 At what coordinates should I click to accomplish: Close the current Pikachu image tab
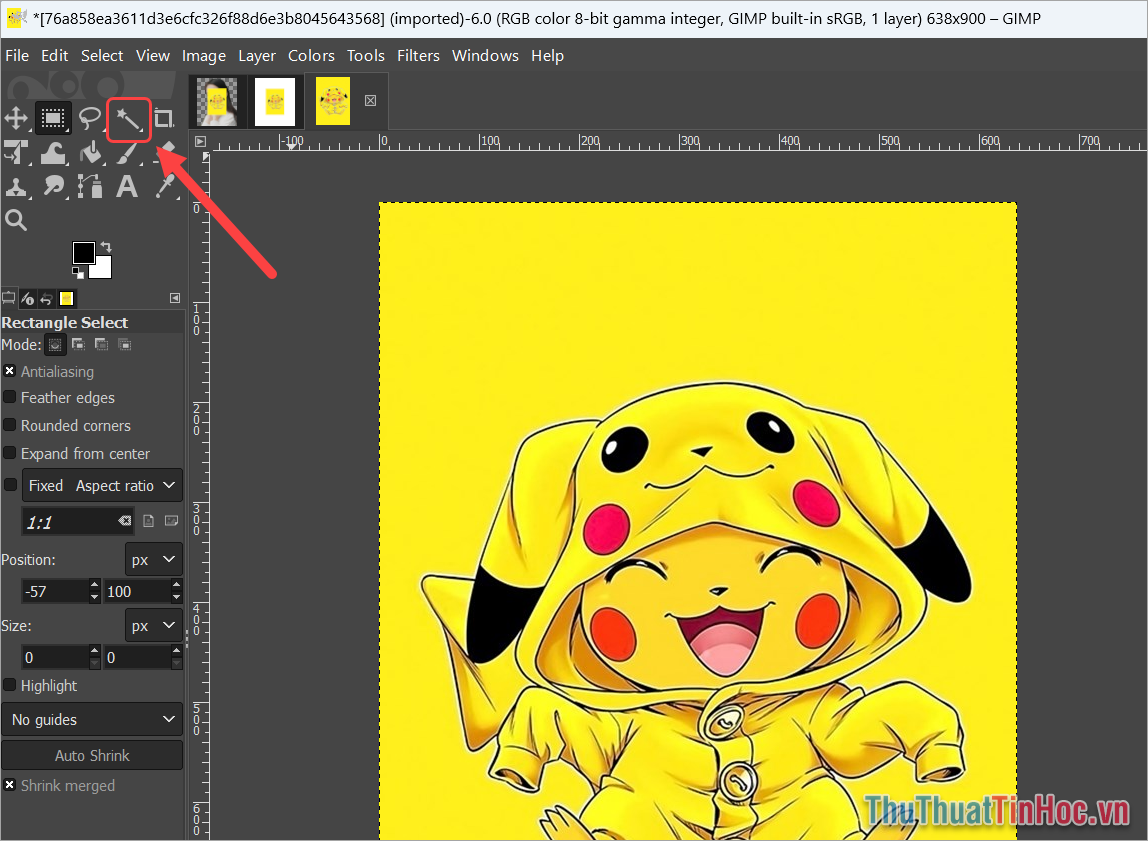[x=370, y=100]
